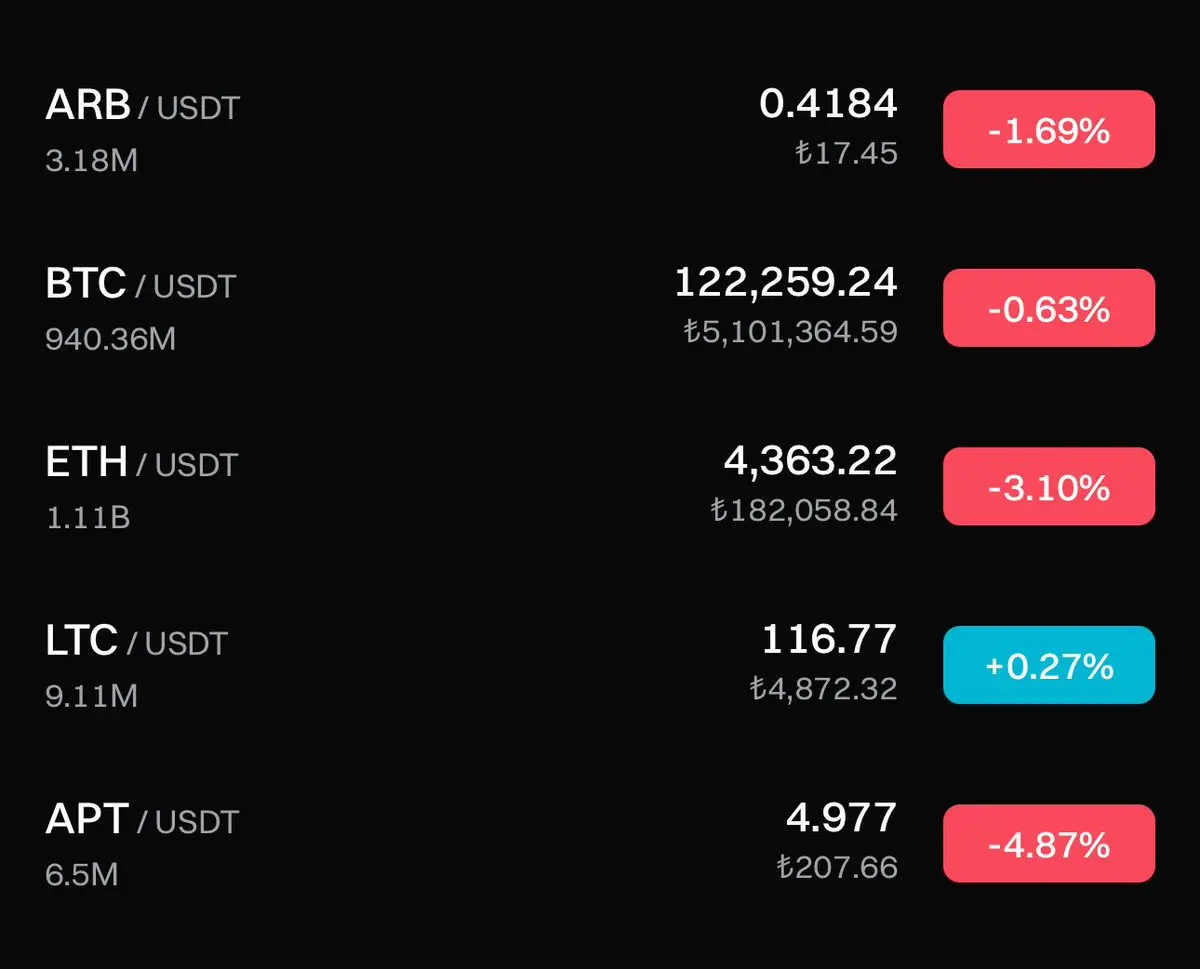Open the BTC / USDT trading pair
1200x969 pixels.
[140, 285]
